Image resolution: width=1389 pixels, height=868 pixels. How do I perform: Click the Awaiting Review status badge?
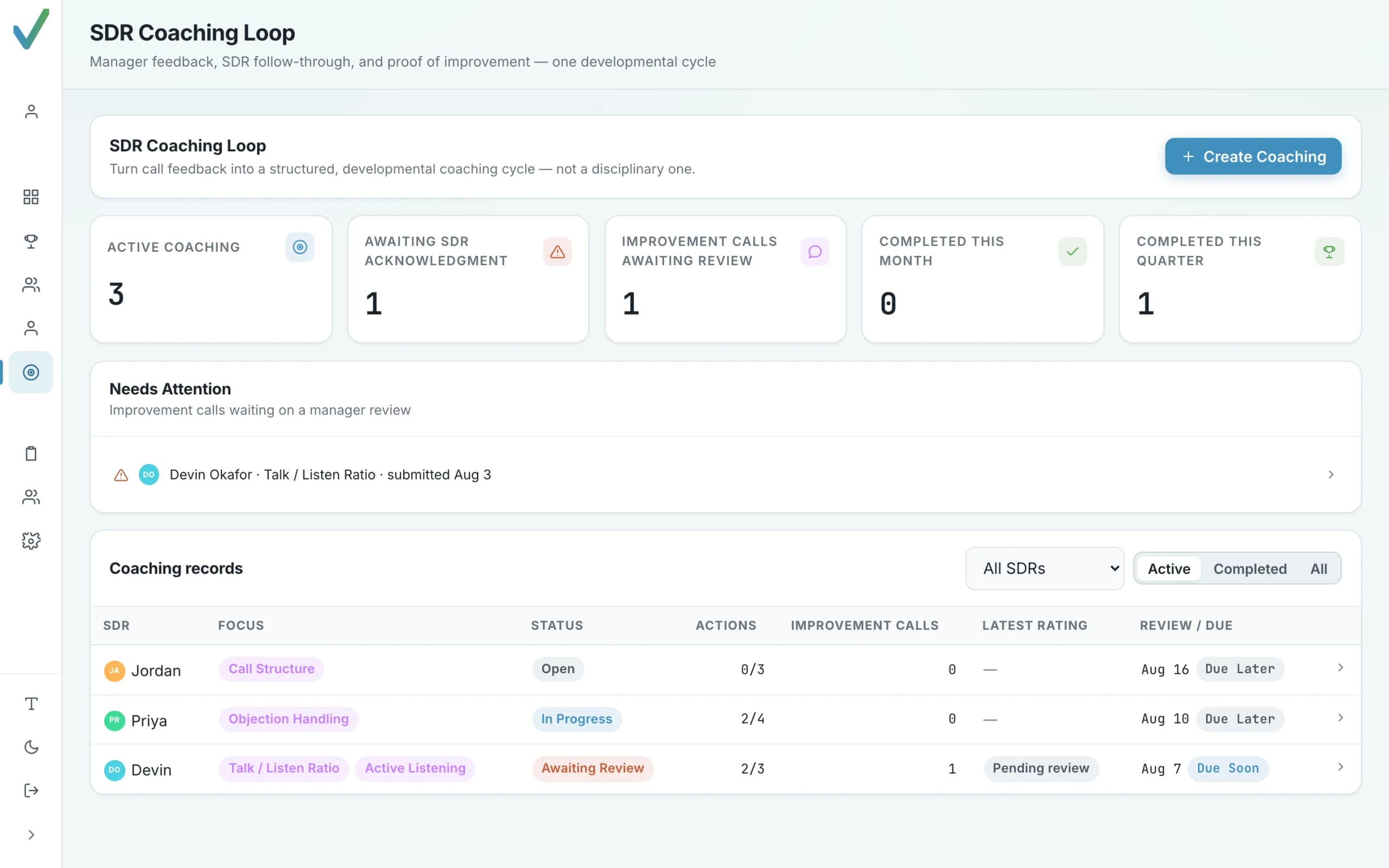[x=593, y=768]
